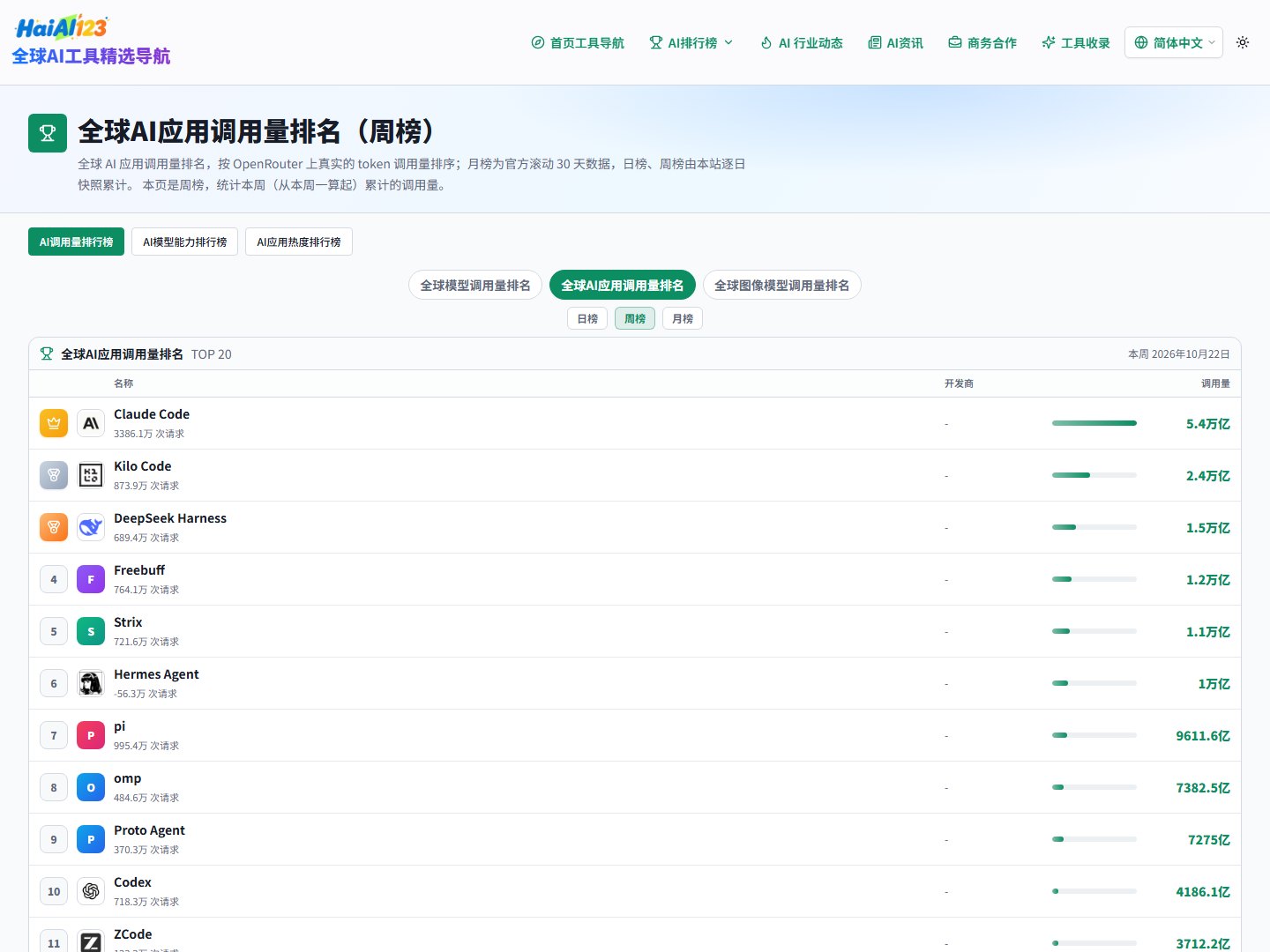Click the Hermes Agent avatar icon
Image resolution: width=1270 pixels, height=952 pixels.
pyautogui.click(x=91, y=683)
